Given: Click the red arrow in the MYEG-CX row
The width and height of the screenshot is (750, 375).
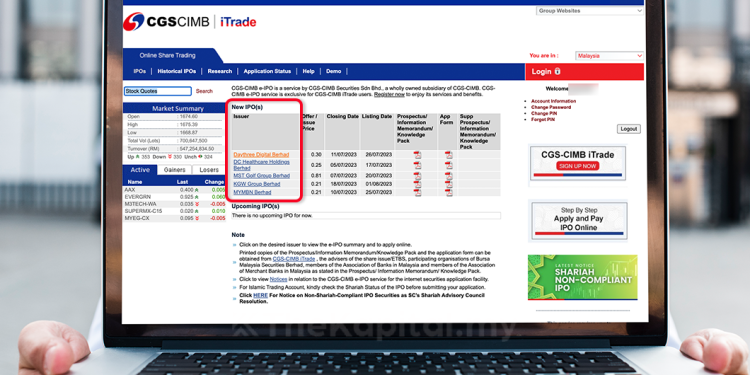Looking at the screenshot, I should point(197,218).
